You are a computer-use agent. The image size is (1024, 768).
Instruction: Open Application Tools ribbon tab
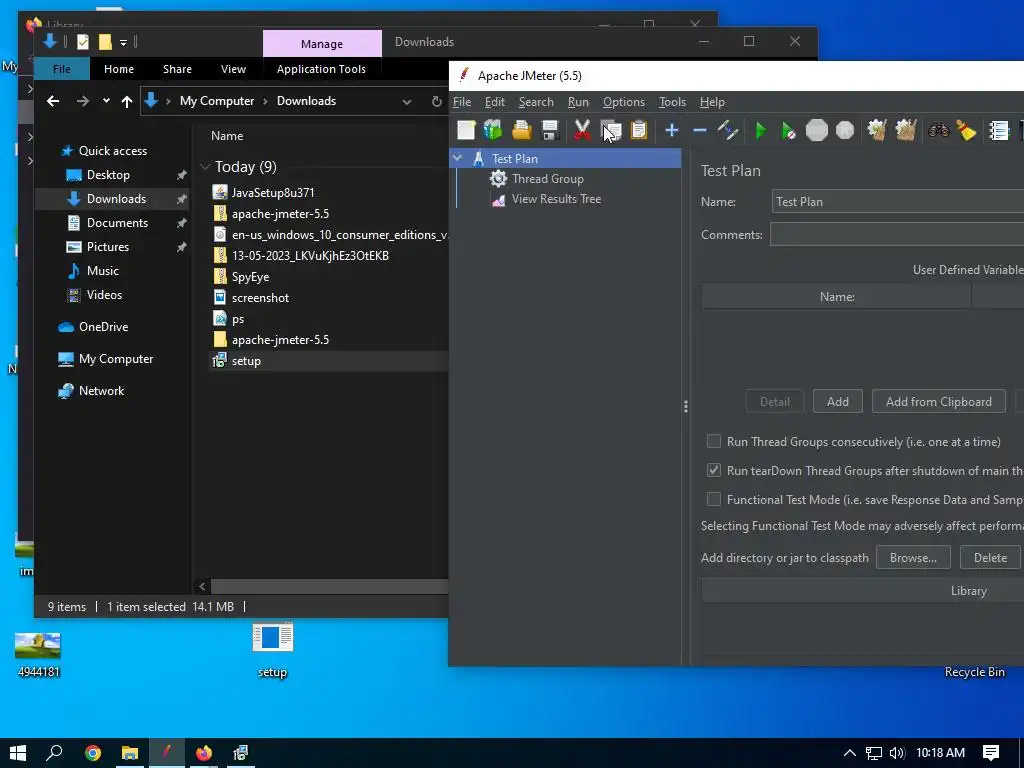coord(321,69)
